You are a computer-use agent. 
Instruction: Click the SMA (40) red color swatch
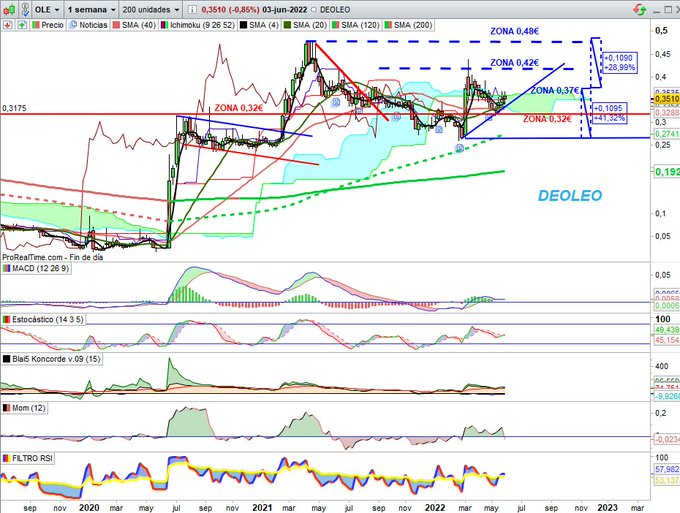[116, 25]
